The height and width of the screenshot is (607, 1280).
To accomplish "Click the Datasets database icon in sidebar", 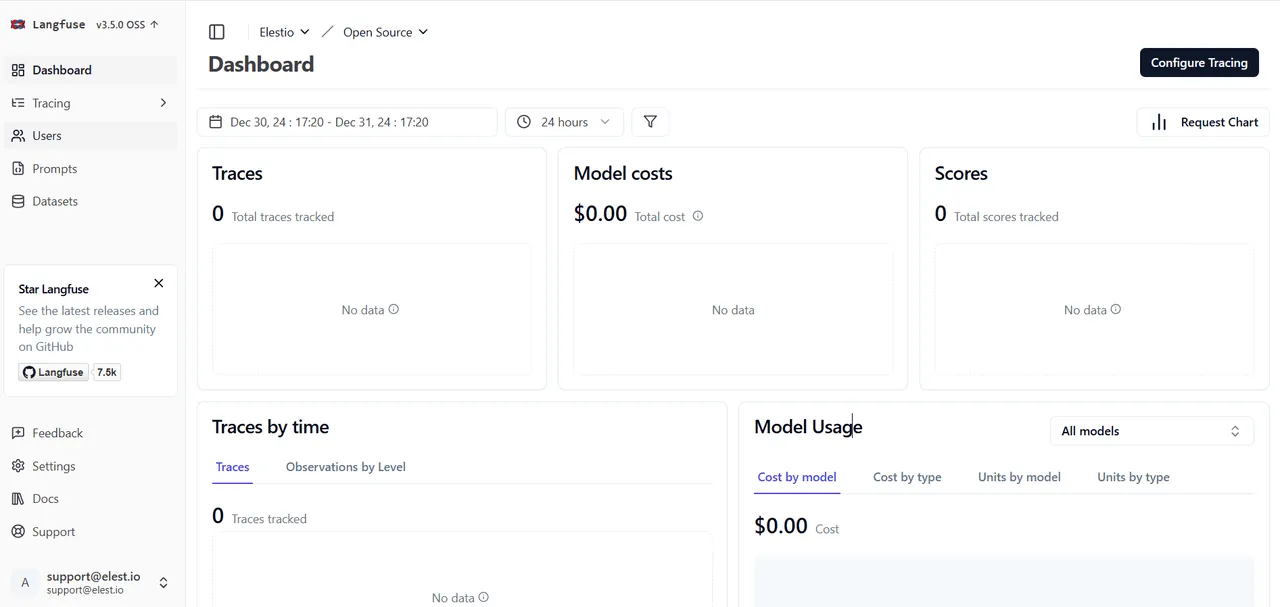I will [x=18, y=201].
